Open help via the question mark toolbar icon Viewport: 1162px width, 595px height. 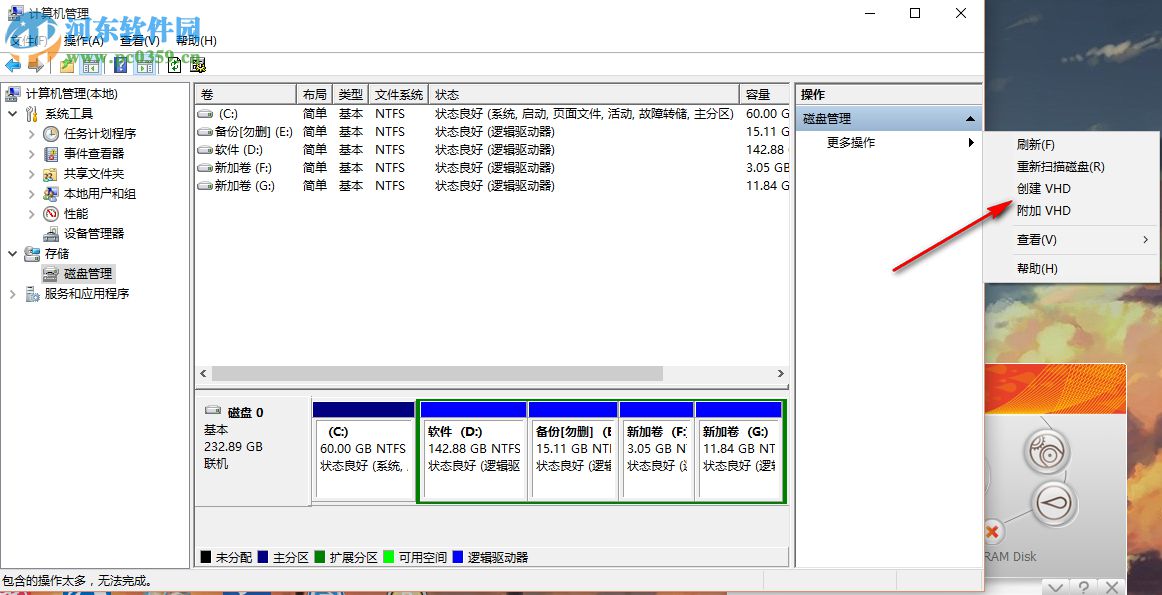[x=120, y=66]
